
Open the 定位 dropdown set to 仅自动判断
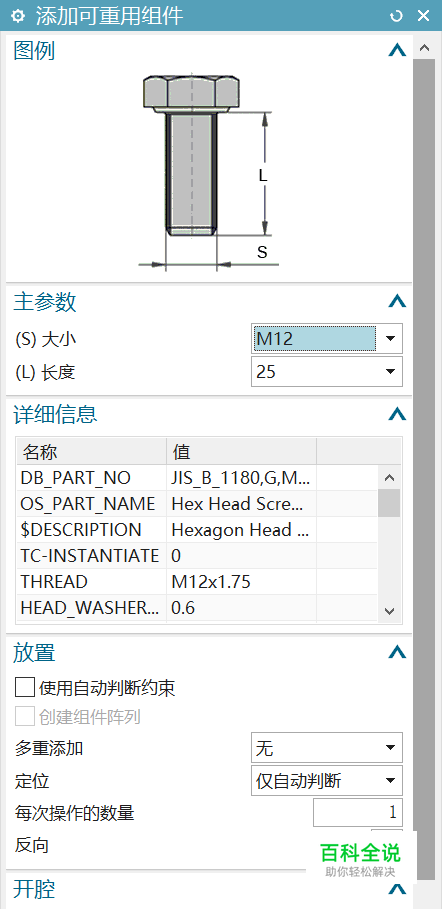(327, 780)
